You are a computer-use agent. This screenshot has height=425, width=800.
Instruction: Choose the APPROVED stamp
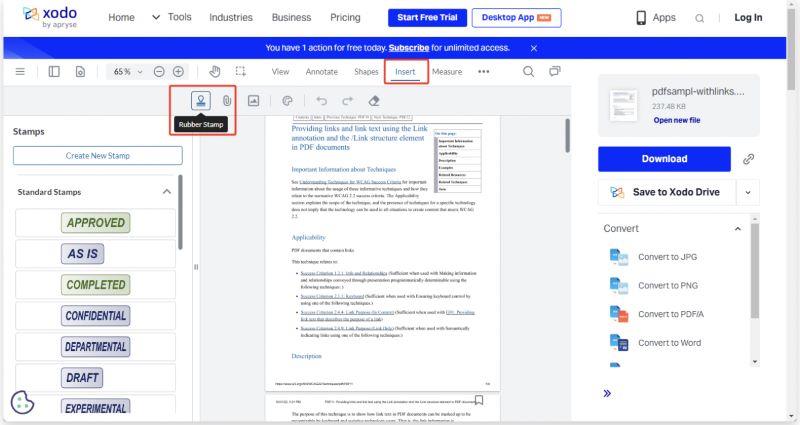(x=95, y=222)
